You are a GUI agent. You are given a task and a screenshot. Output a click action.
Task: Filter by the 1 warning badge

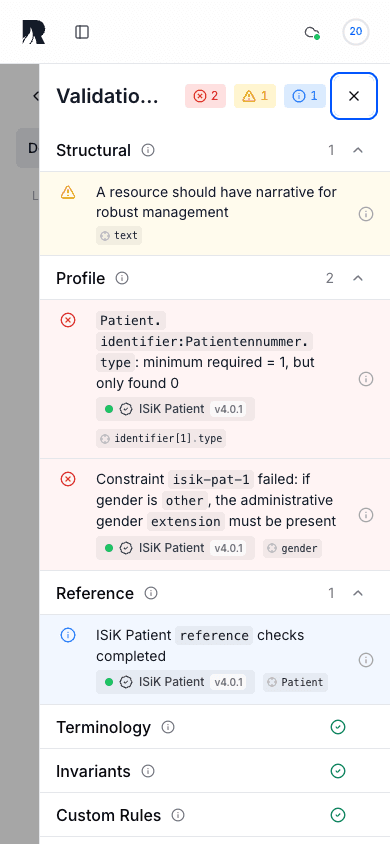pos(255,96)
